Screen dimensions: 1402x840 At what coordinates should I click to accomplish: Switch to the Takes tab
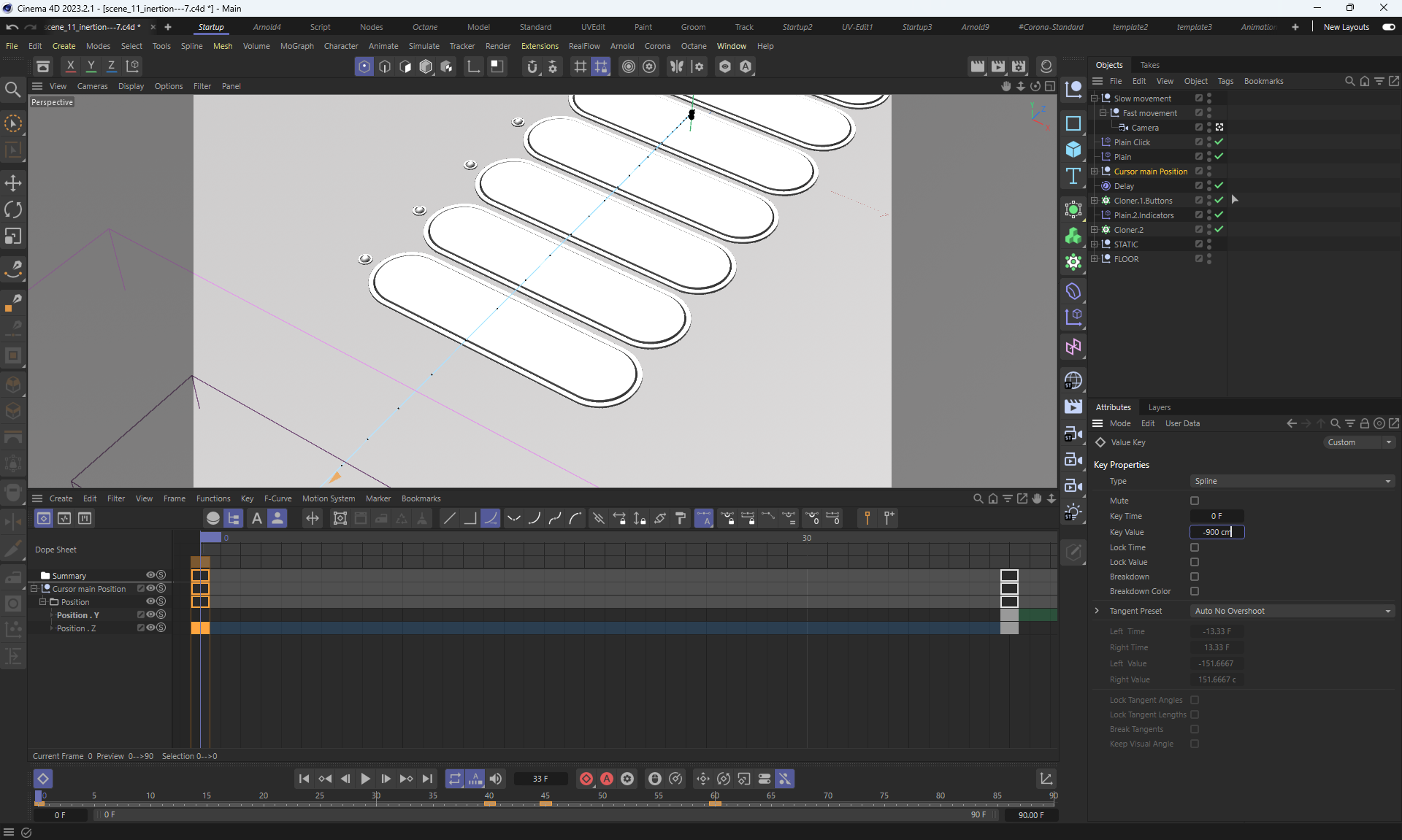click(x=1149, y=65)
